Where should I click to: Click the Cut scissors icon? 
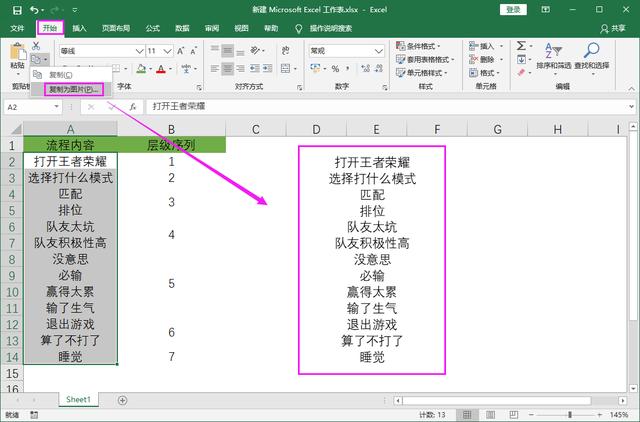pyautogui.click(x=36, y=46)
